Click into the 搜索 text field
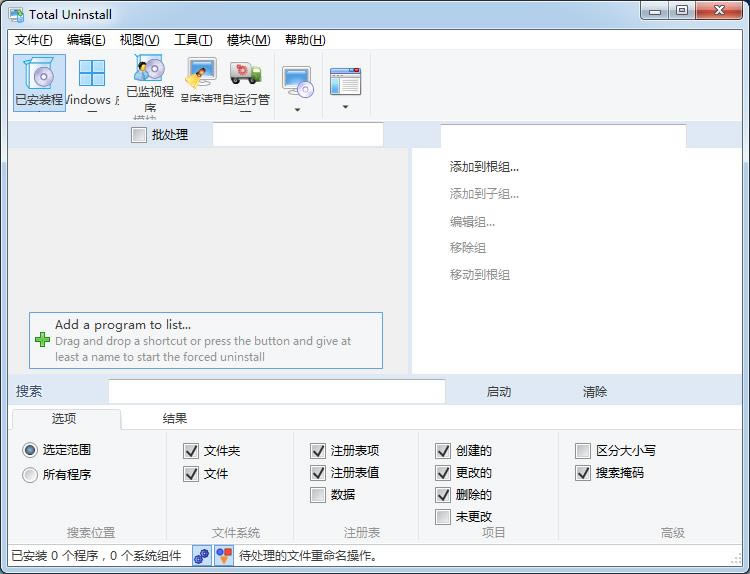Screen dimensions: 750x574 pos(276,392)
